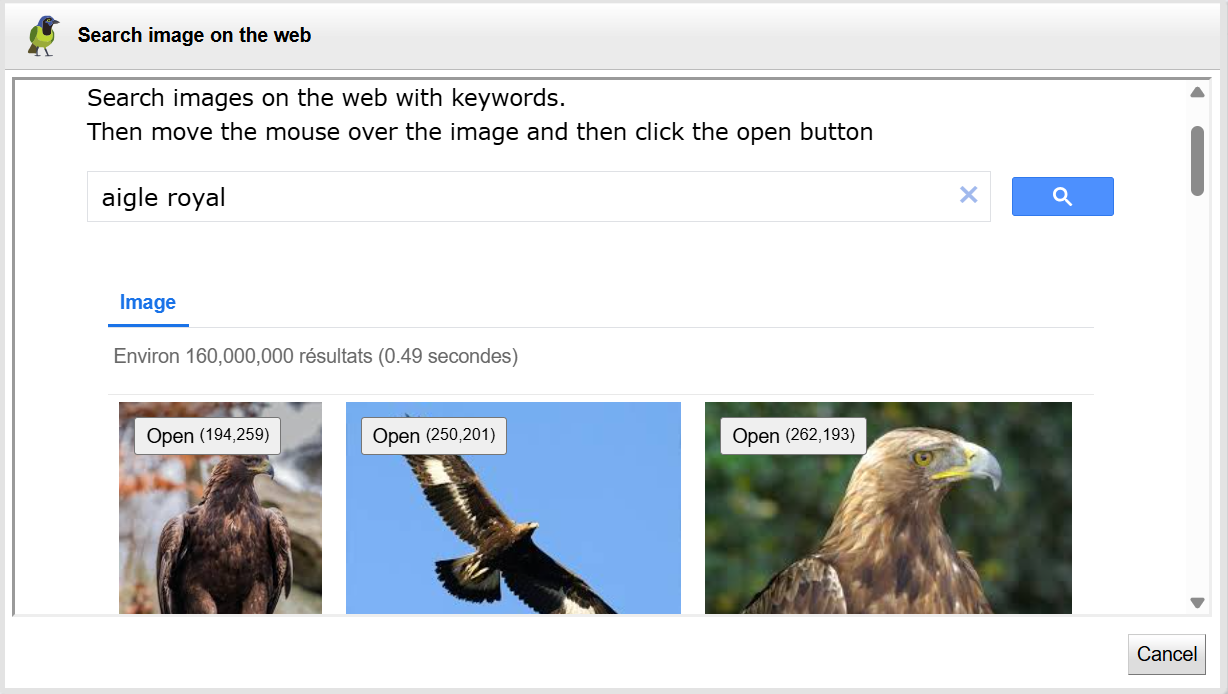
Task: Click the scrollbar down arrow
Action: [1197, 602]
